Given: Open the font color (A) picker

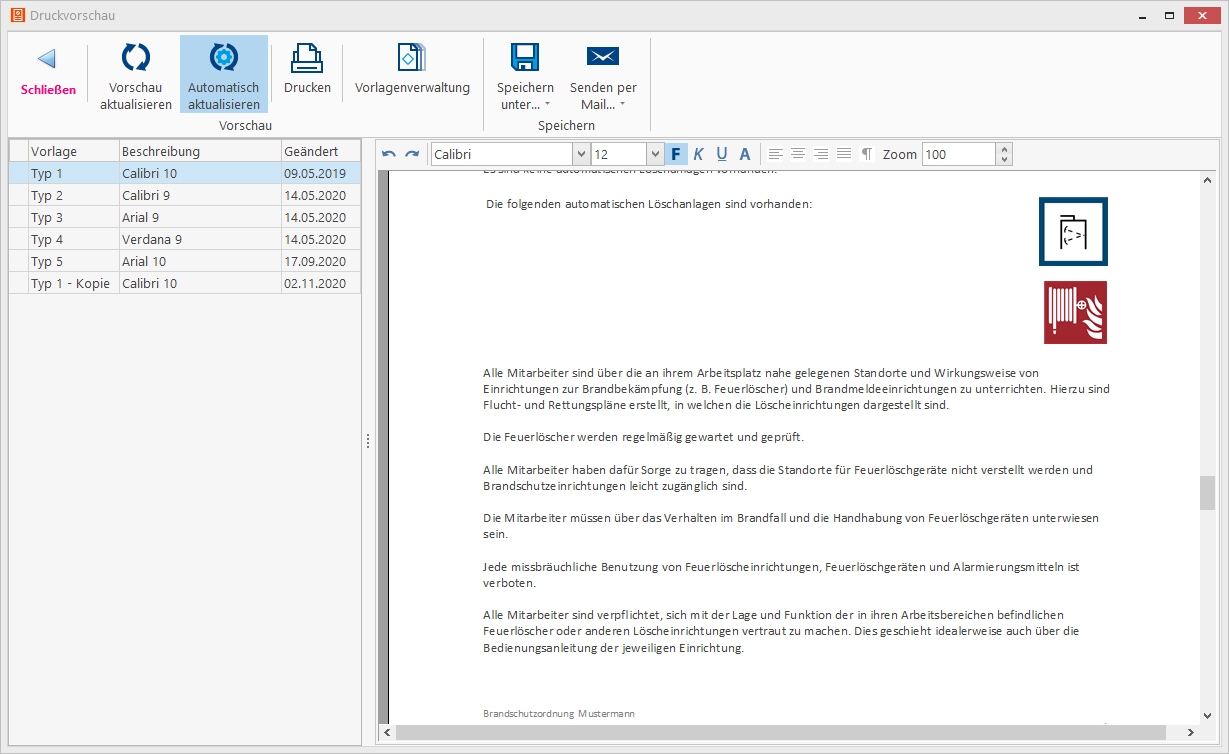Looking at the screenshot, I should [744, 154].
